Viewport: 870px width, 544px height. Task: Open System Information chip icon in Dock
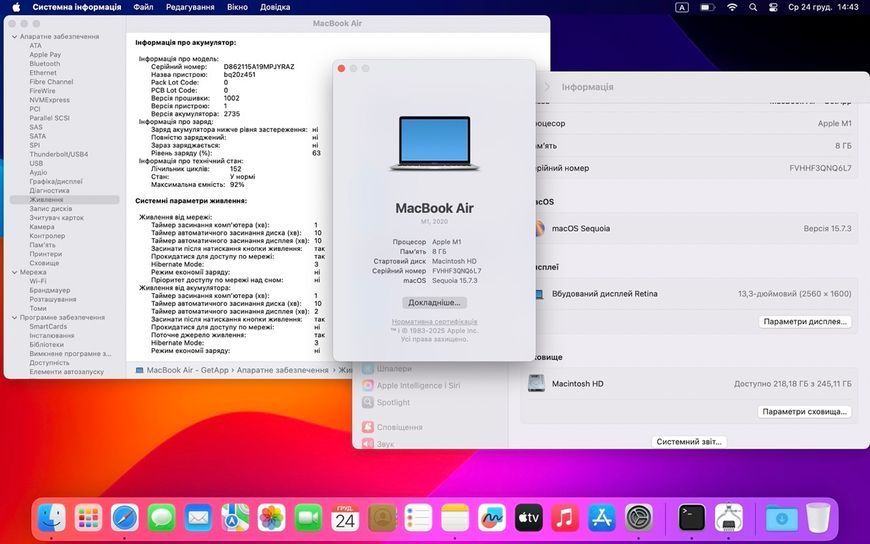tap(729, 518)
